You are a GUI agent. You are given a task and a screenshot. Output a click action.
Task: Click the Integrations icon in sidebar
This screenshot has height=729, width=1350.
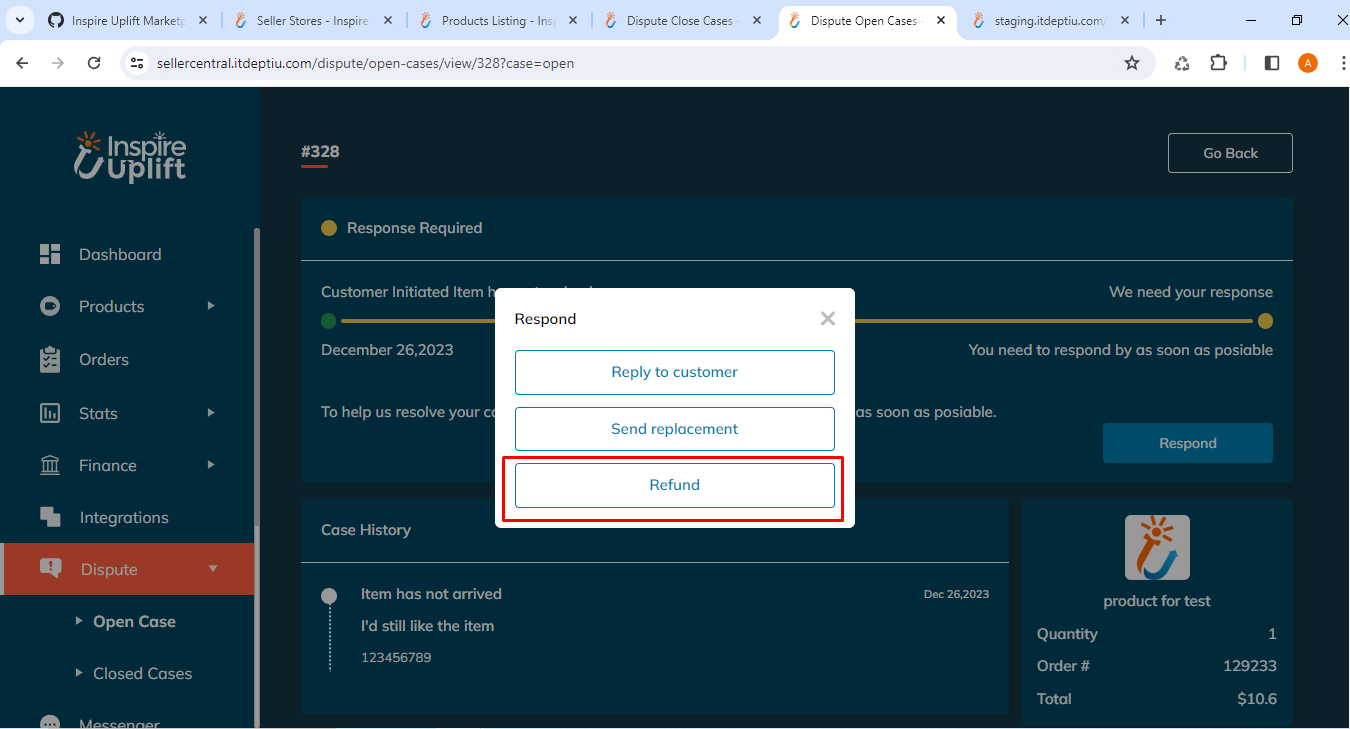[50, 517]
